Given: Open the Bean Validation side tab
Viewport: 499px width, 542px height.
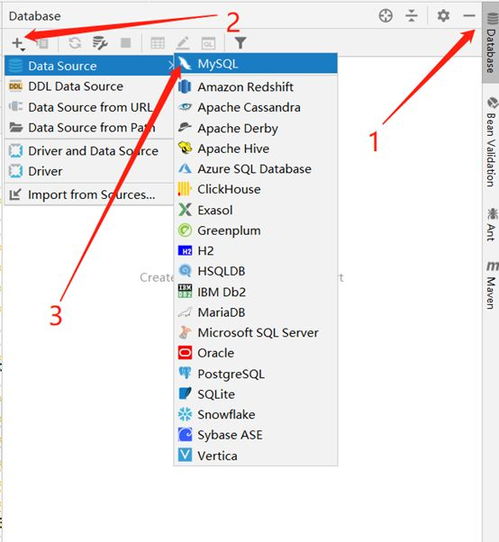Looking at the screenshot, I should coord(491,142).
